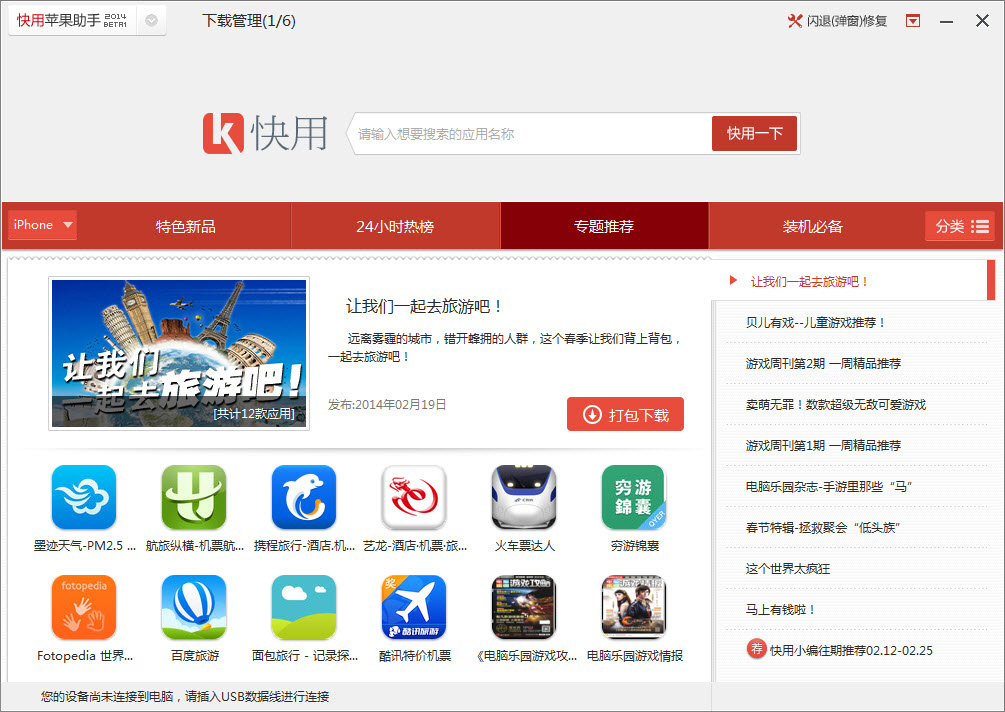Close the 快用苹果助手 window
The image size is (1005, 712).
(982, 21)
